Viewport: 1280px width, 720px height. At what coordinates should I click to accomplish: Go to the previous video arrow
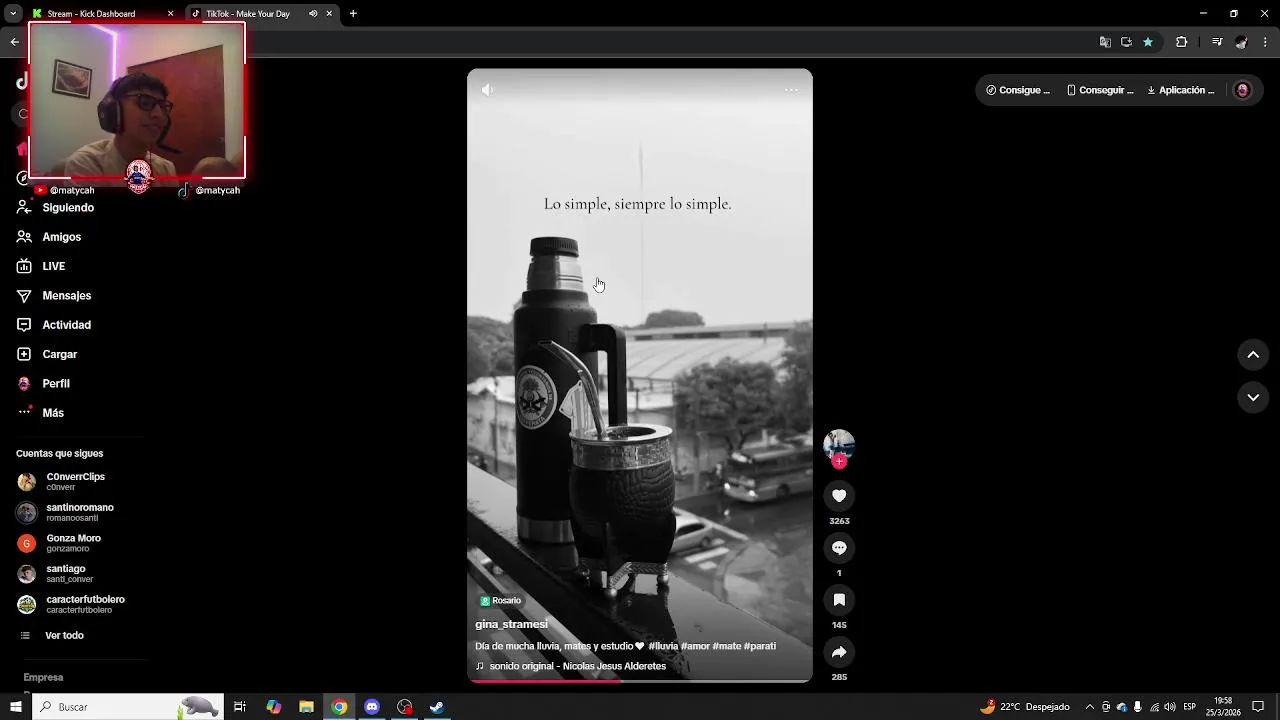point(1253,355)
